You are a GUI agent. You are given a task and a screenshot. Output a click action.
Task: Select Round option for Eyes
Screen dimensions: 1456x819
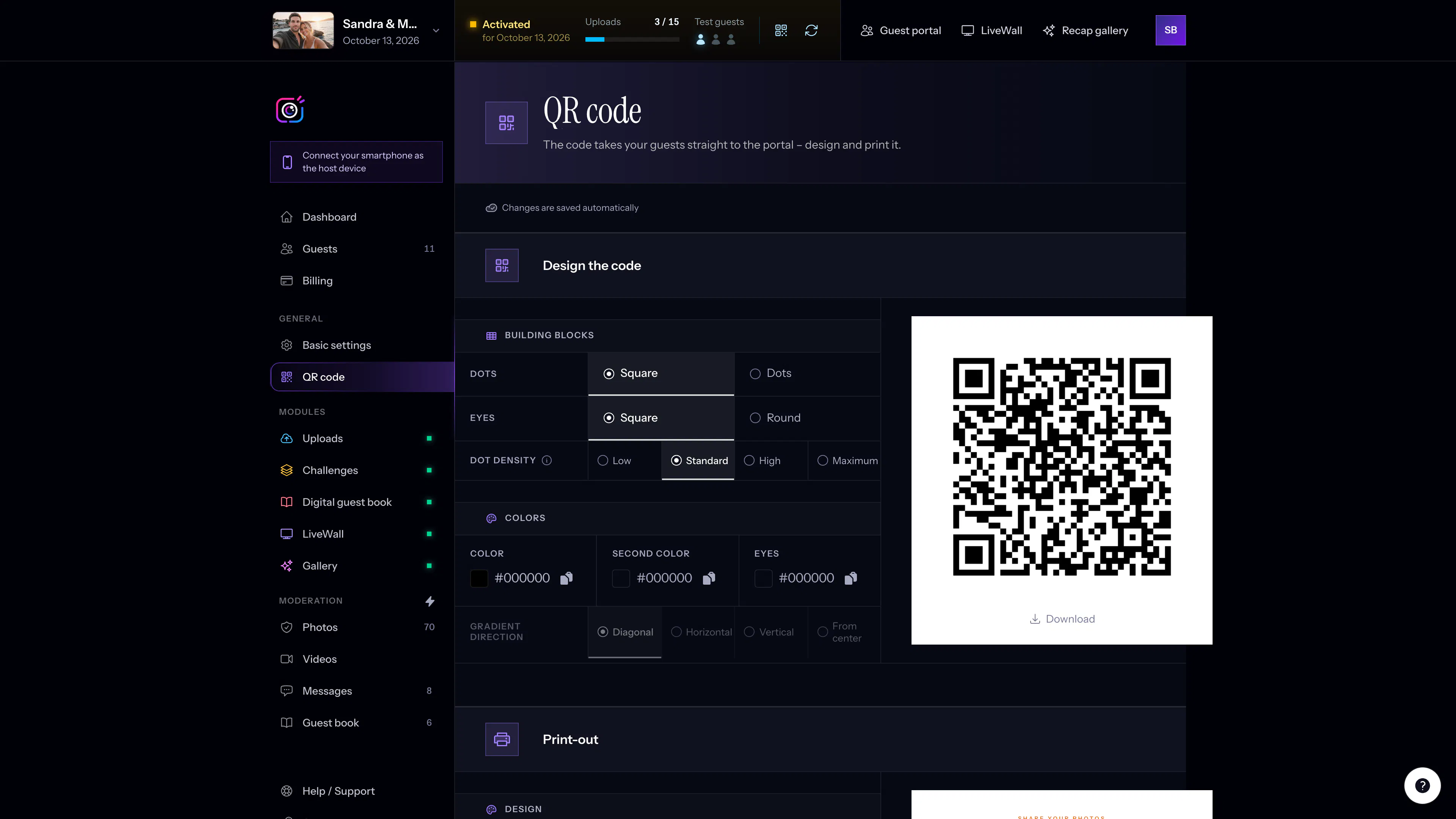point(807,418)
